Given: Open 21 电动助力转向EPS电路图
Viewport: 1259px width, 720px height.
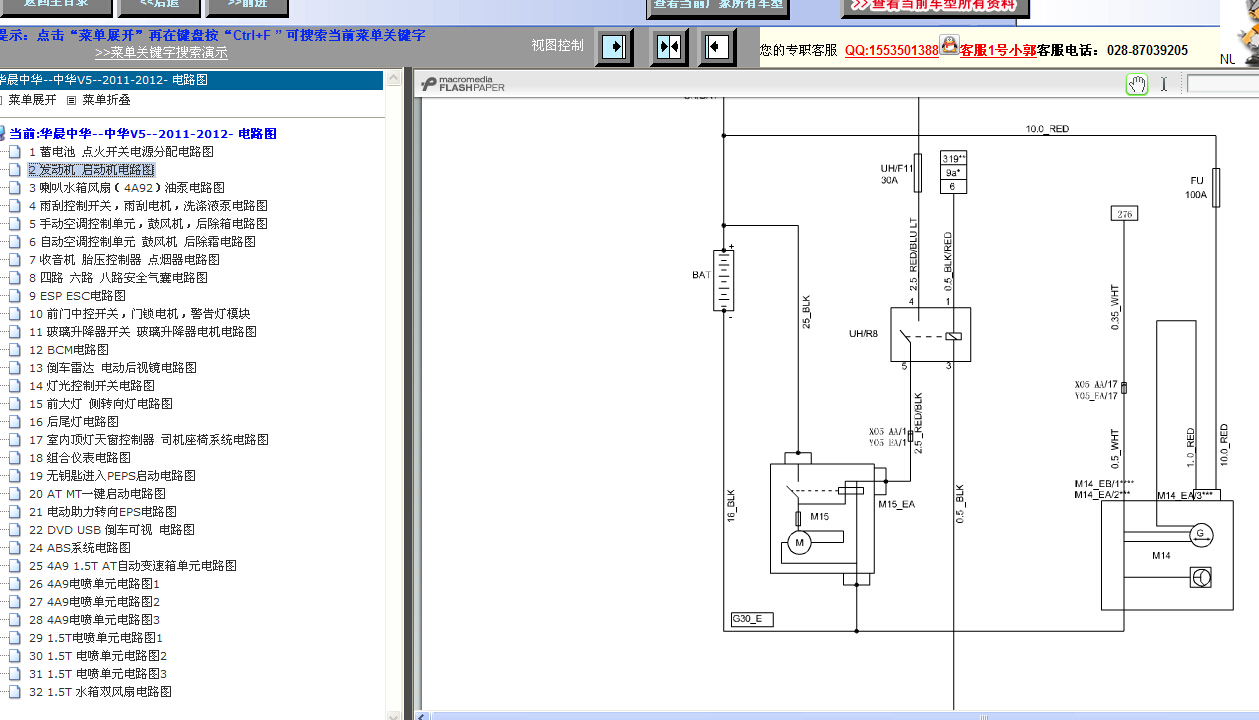Looking at the screenshot, I should [102, 512].
